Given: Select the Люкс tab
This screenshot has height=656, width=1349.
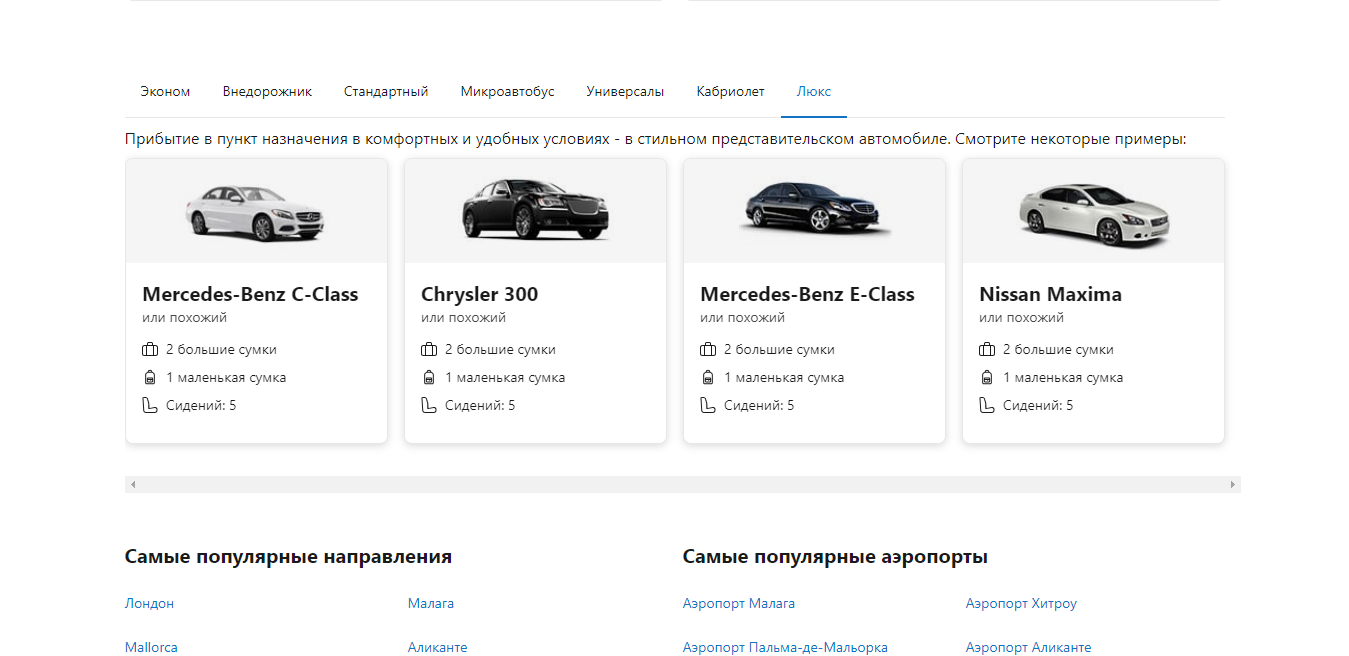Looking at the screenshot, I should 814,91.
